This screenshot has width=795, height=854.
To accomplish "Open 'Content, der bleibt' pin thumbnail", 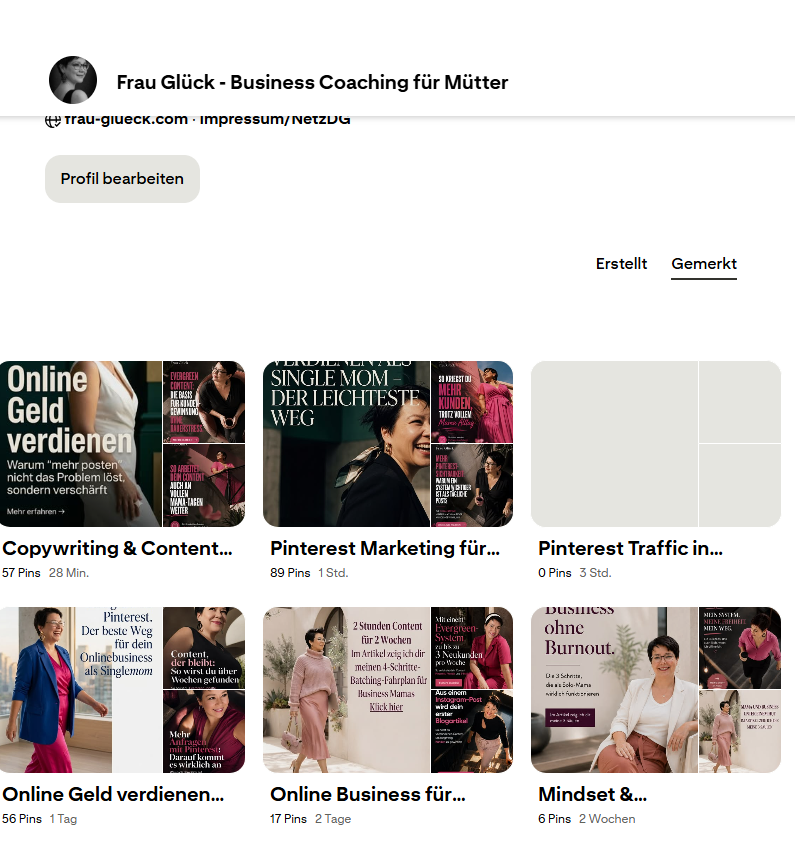I will click(204, 648).
